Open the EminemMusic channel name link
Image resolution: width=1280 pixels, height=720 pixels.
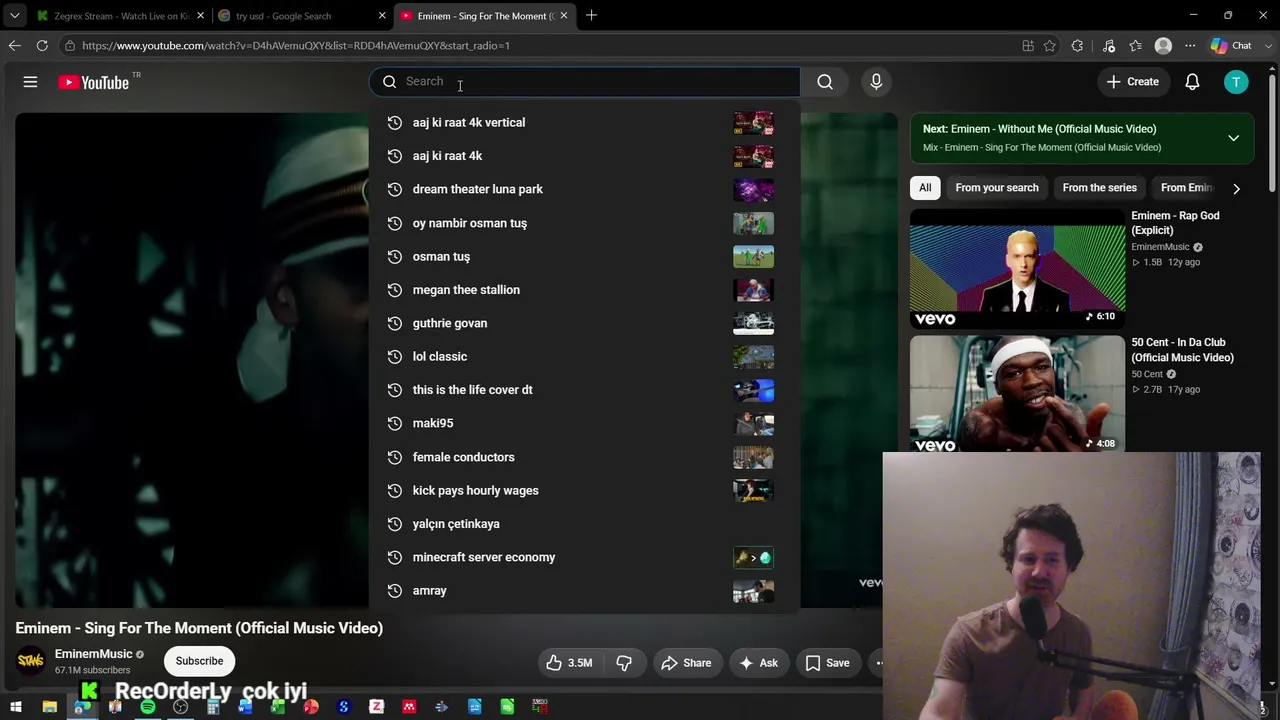coord(93,654)
